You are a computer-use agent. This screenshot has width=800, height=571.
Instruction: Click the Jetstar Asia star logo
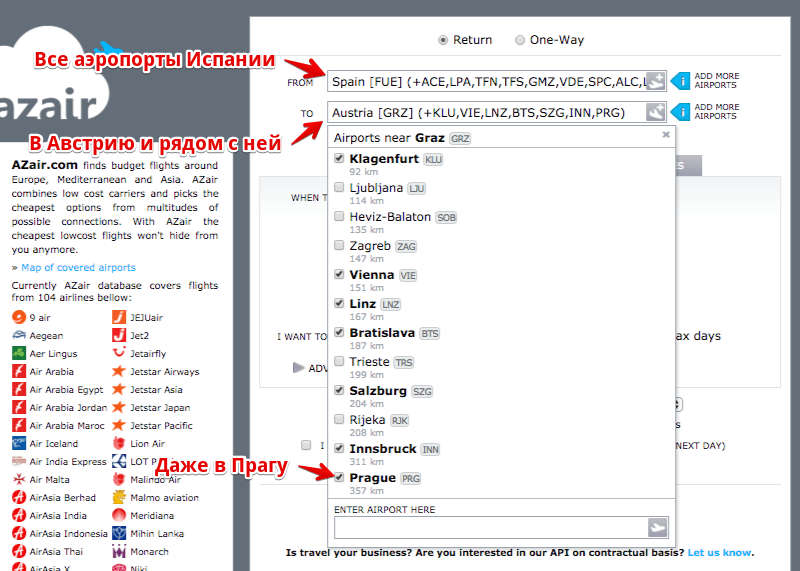click(x=119, y=389)
